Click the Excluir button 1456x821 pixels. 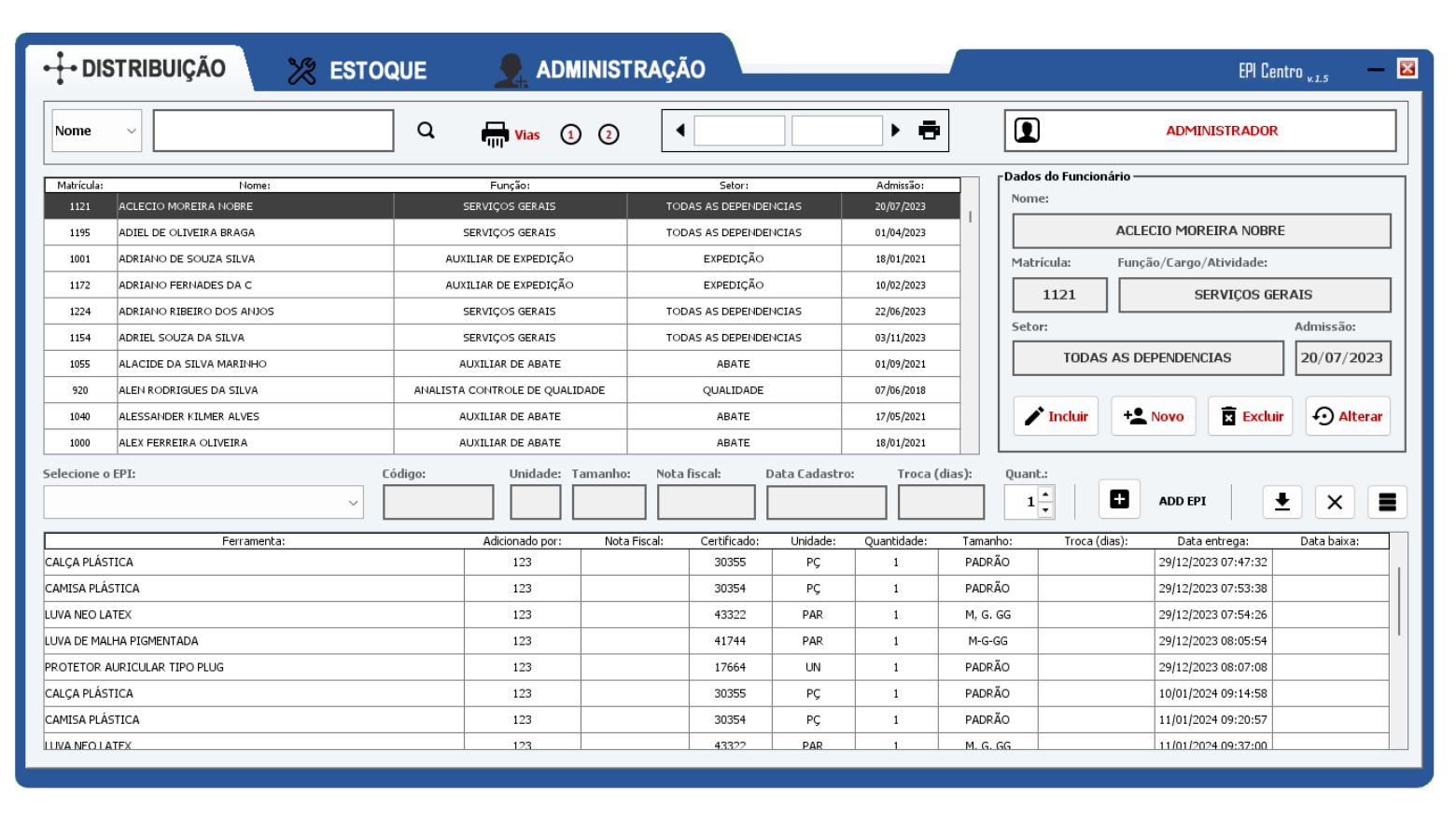point(1251,416)
